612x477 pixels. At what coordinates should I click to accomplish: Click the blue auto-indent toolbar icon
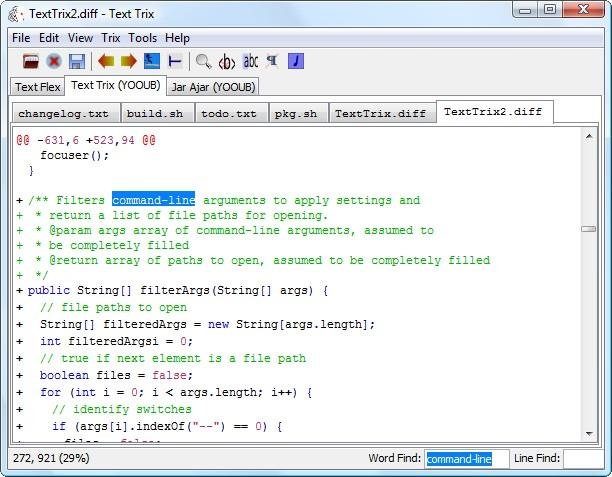click(x=152, y=61)
